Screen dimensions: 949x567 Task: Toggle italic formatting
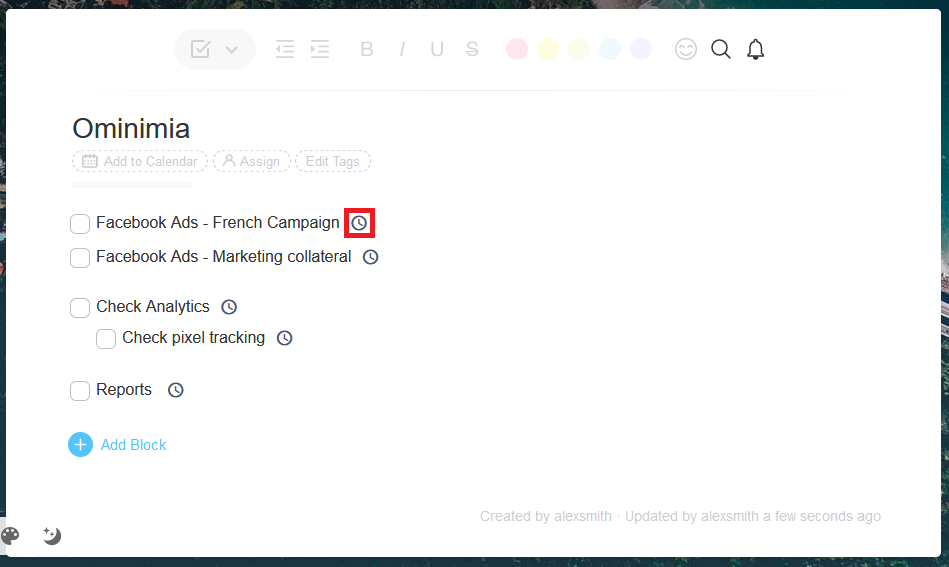402,49
